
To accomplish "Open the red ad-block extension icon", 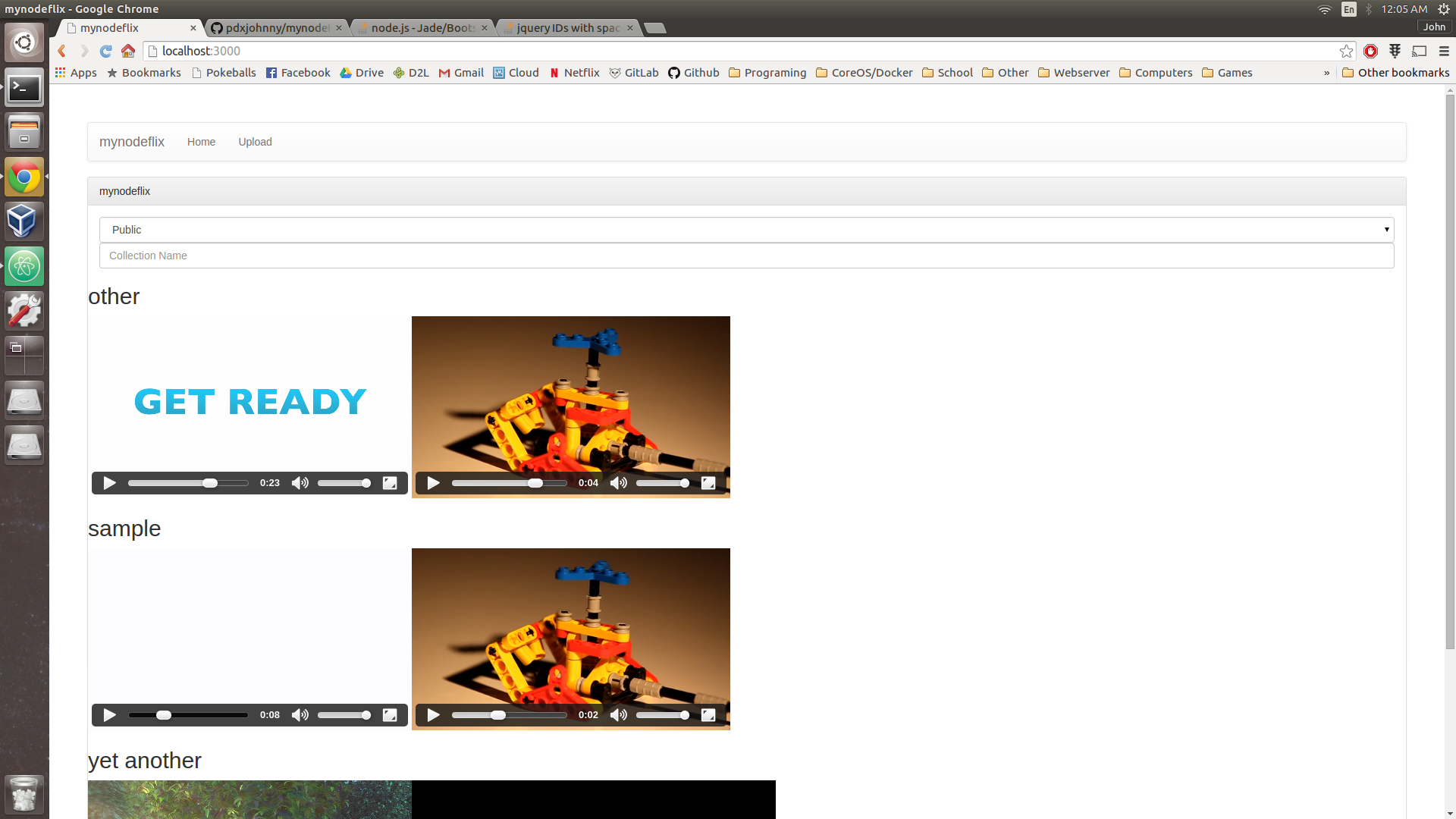I will 1370,51.
